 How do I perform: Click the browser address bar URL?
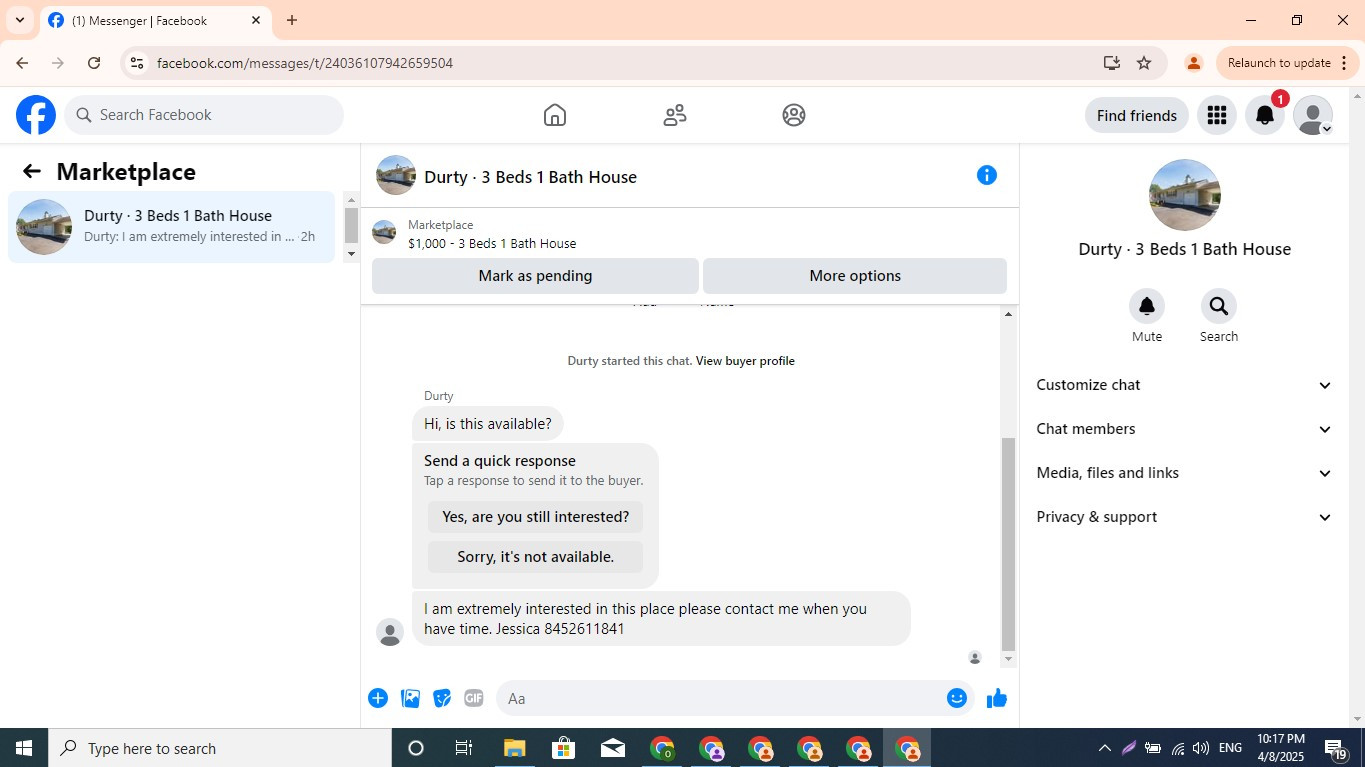pyautogui.click(x=305, y=63)
